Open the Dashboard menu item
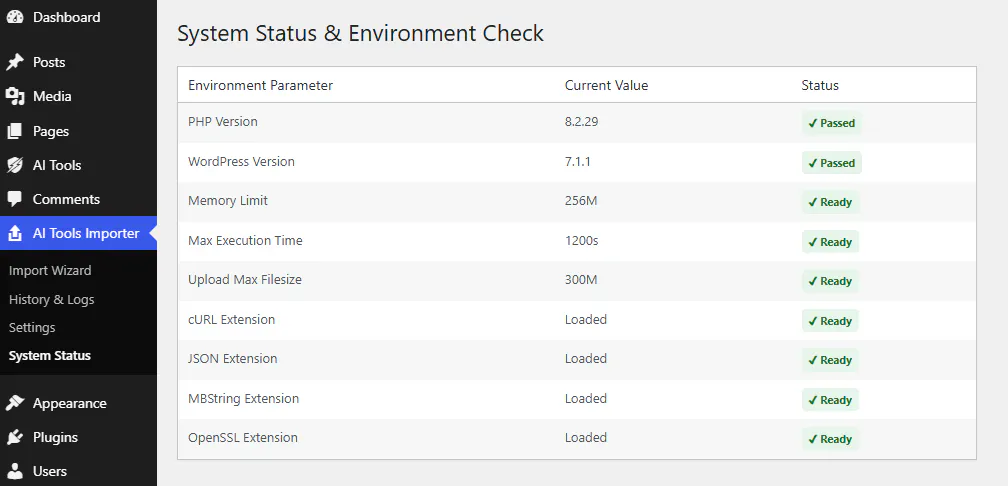 [67, 17]
